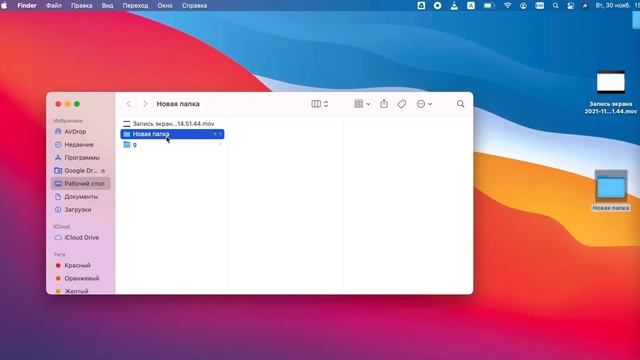The height and width of the screenshot is (360, 640).
Task: Open the keyboard viewer menu bar icon
Action: pos(540,6)
